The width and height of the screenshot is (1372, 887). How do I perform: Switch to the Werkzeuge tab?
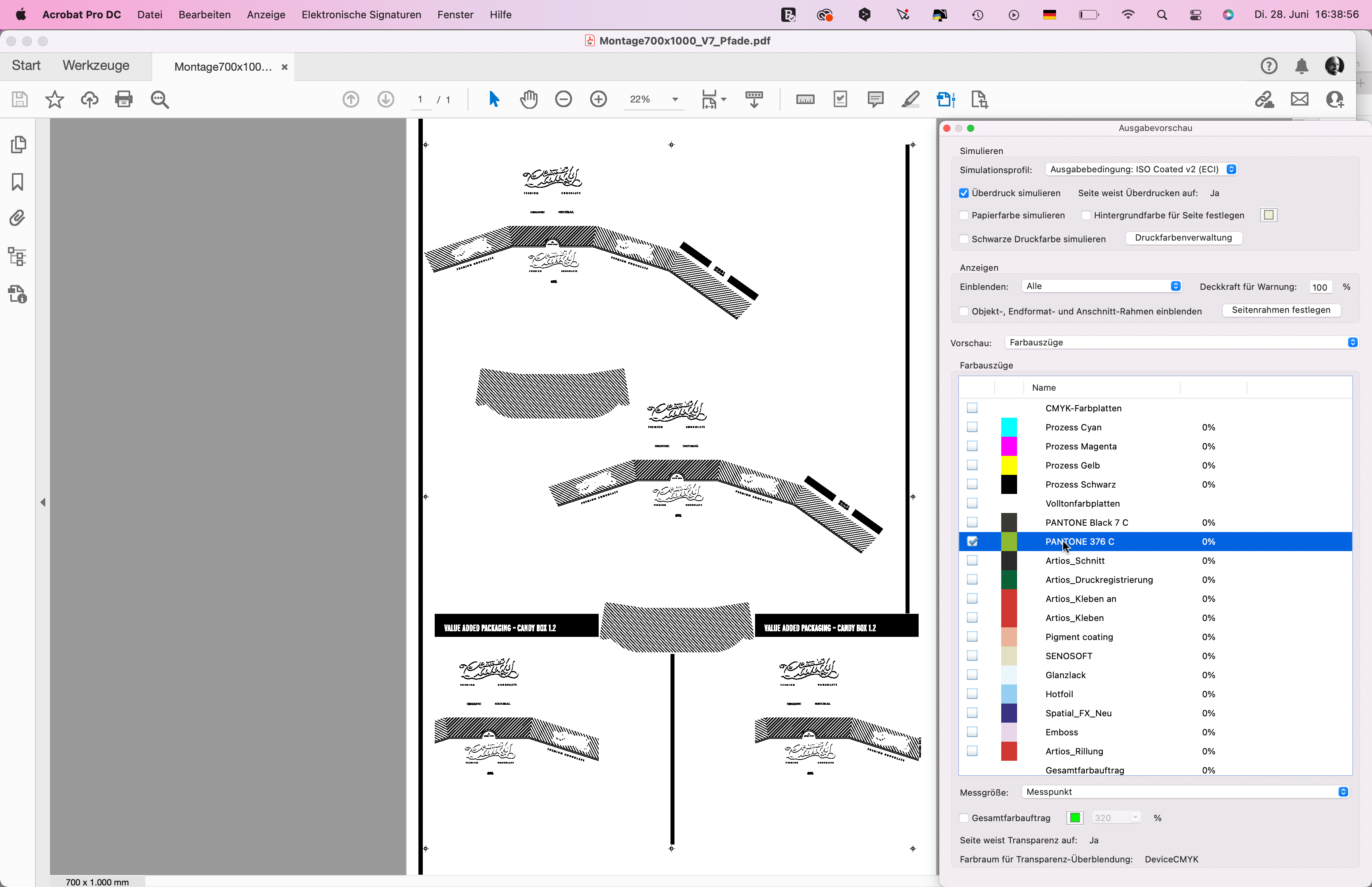96,66
